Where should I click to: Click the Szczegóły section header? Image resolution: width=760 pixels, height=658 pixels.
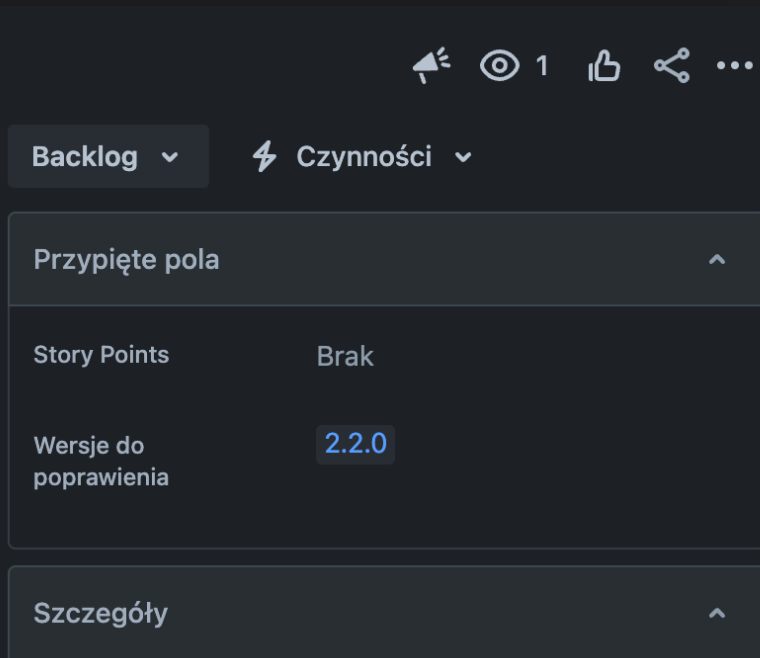tap(101, 613)
